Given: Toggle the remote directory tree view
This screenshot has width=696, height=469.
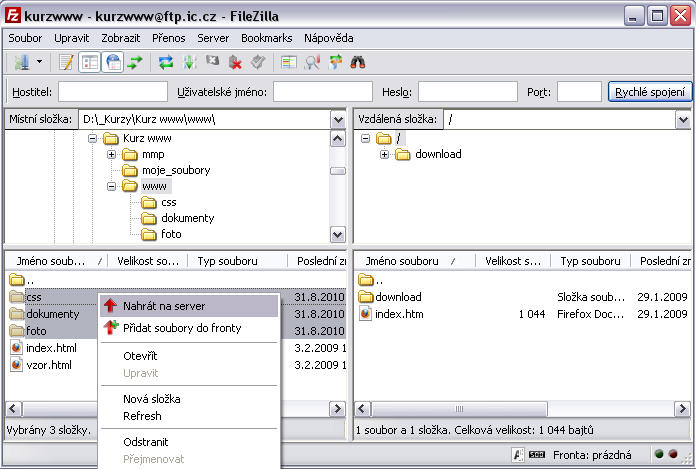Looking at the screenshot, I should tap(113, 62).
